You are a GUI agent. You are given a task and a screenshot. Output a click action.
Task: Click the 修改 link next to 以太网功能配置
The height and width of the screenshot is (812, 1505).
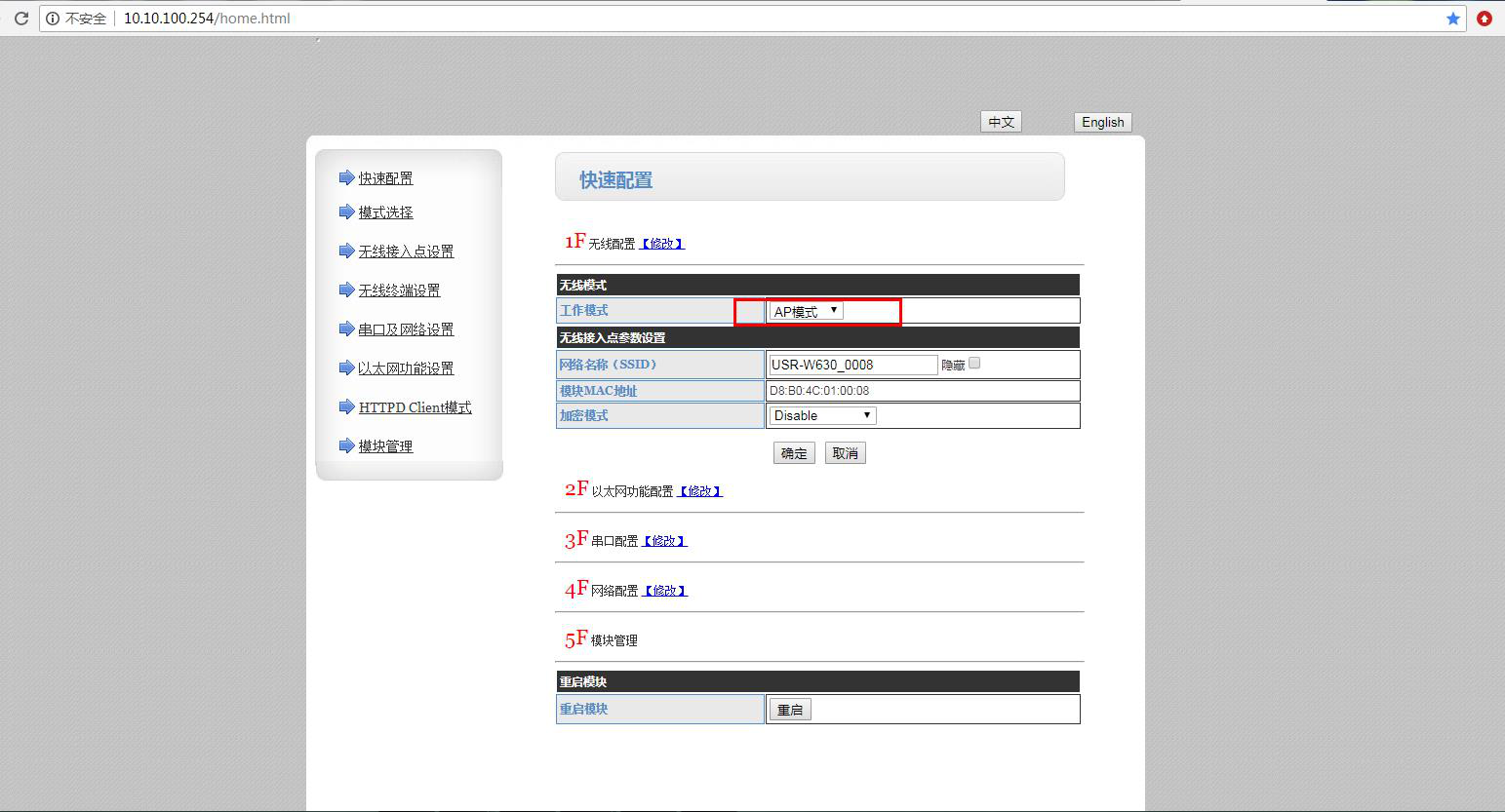pos(700,491)
